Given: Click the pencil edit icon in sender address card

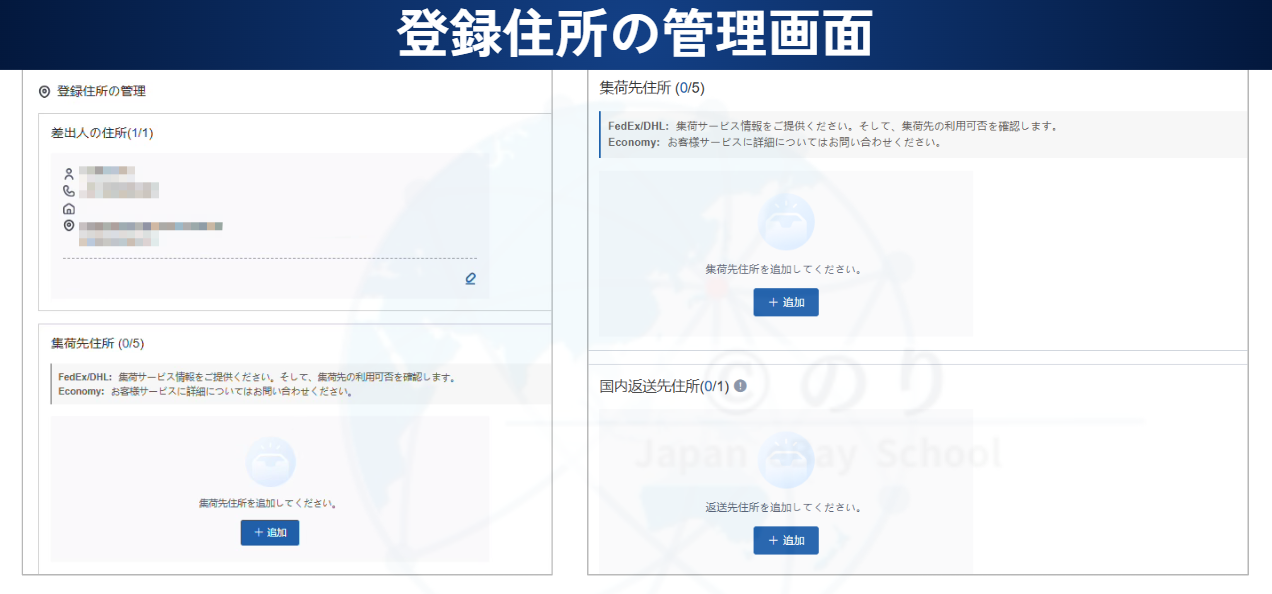Looking at the screenshot, I should click(470, 279).
